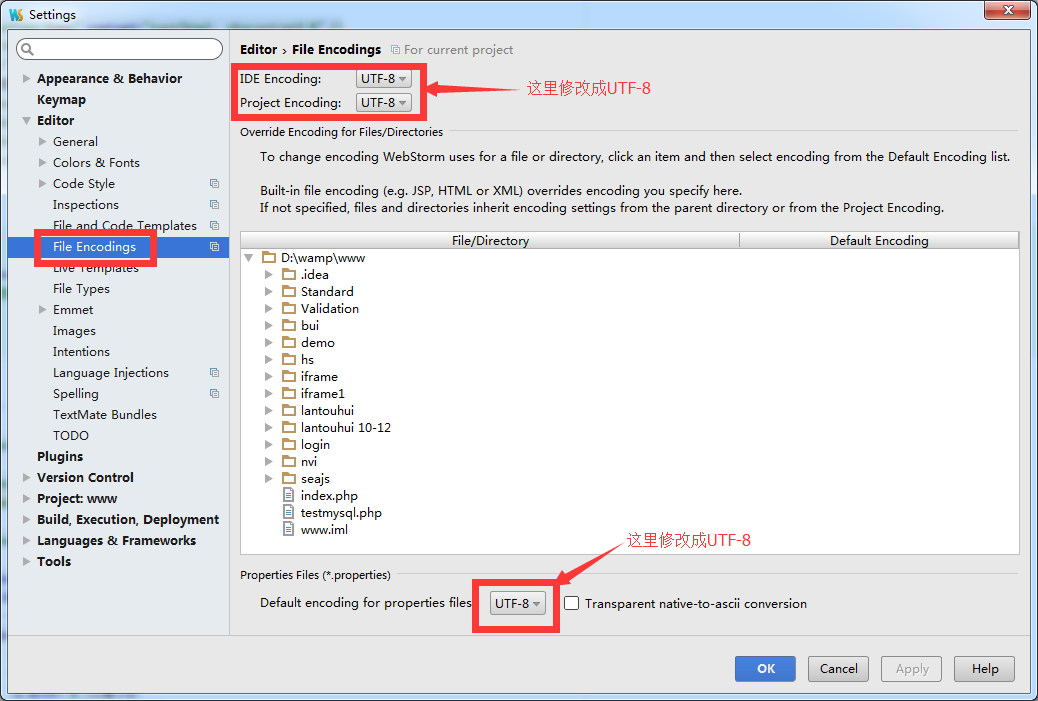Click the iframe1 folder icon

pos(289,393)
